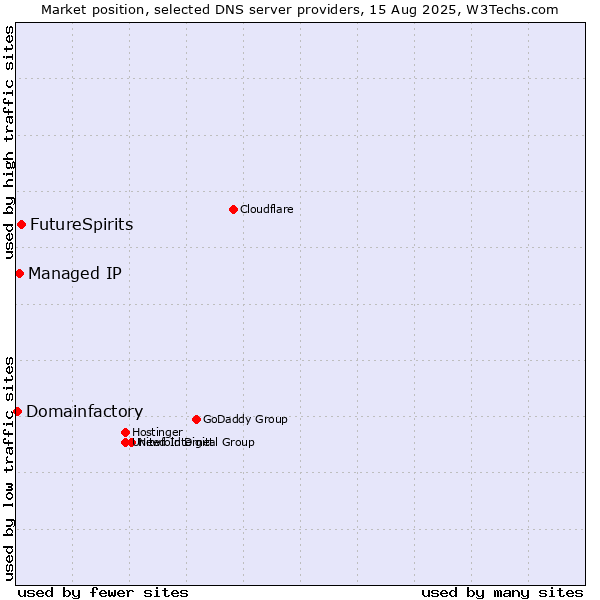Click the 'FutureSpirits' label text

click(x=82, y=224)
